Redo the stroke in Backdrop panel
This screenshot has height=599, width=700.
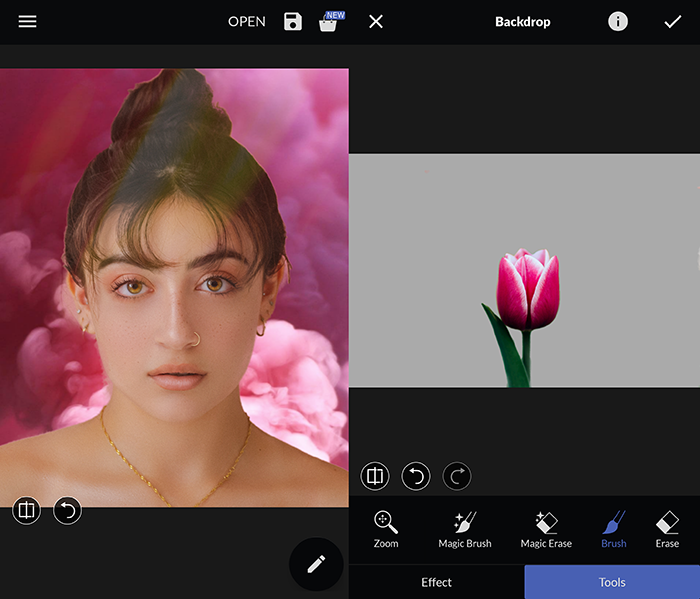click(x=456, y=476)
